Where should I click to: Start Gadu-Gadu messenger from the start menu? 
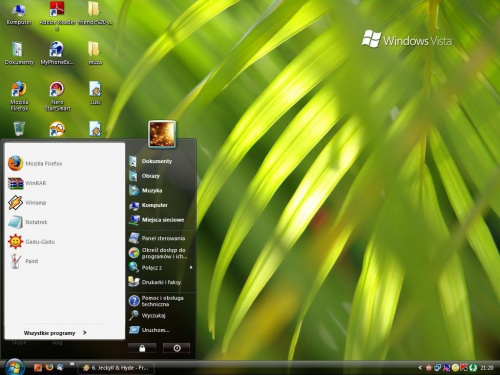tap(31, 242)
